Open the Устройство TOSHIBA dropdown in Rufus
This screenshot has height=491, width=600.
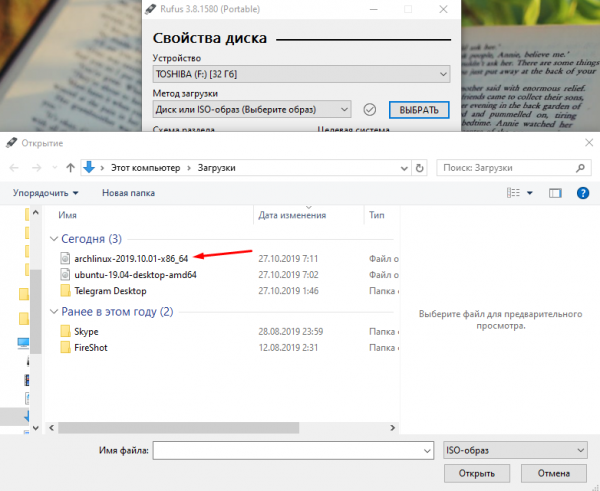coord(301,74)
